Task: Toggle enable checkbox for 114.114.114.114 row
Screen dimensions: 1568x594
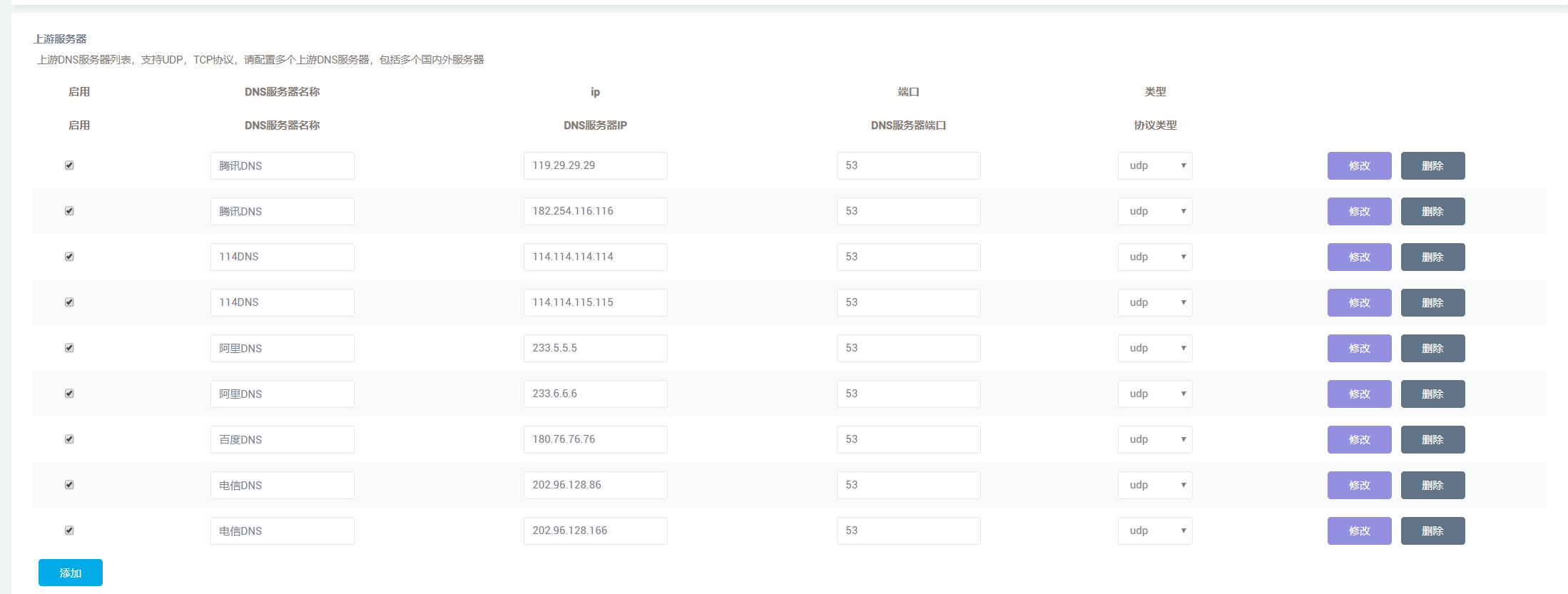Action: pos(69,257)
